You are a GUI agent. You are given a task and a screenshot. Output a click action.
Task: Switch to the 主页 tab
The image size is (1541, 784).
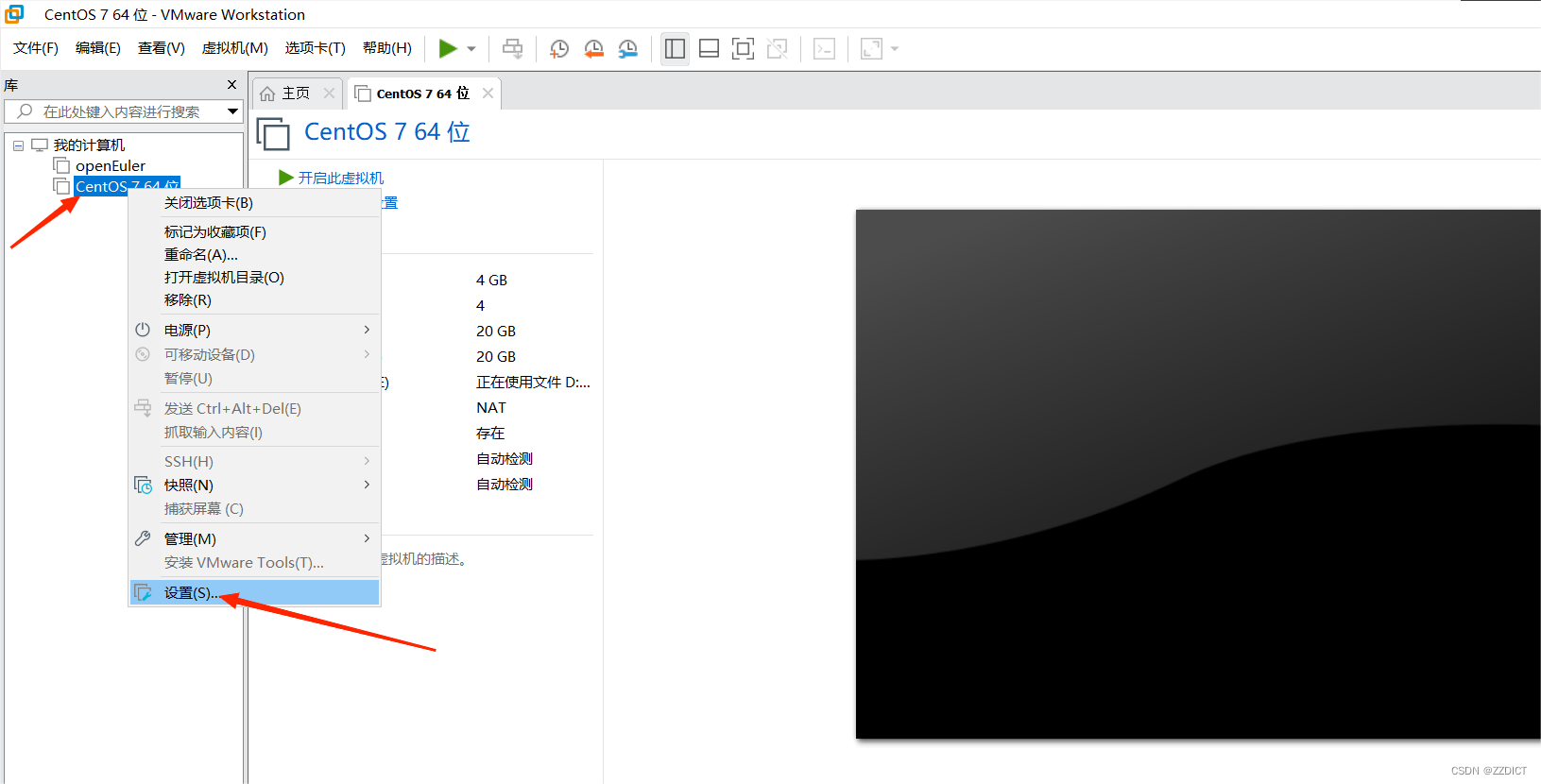coord(296,94)
